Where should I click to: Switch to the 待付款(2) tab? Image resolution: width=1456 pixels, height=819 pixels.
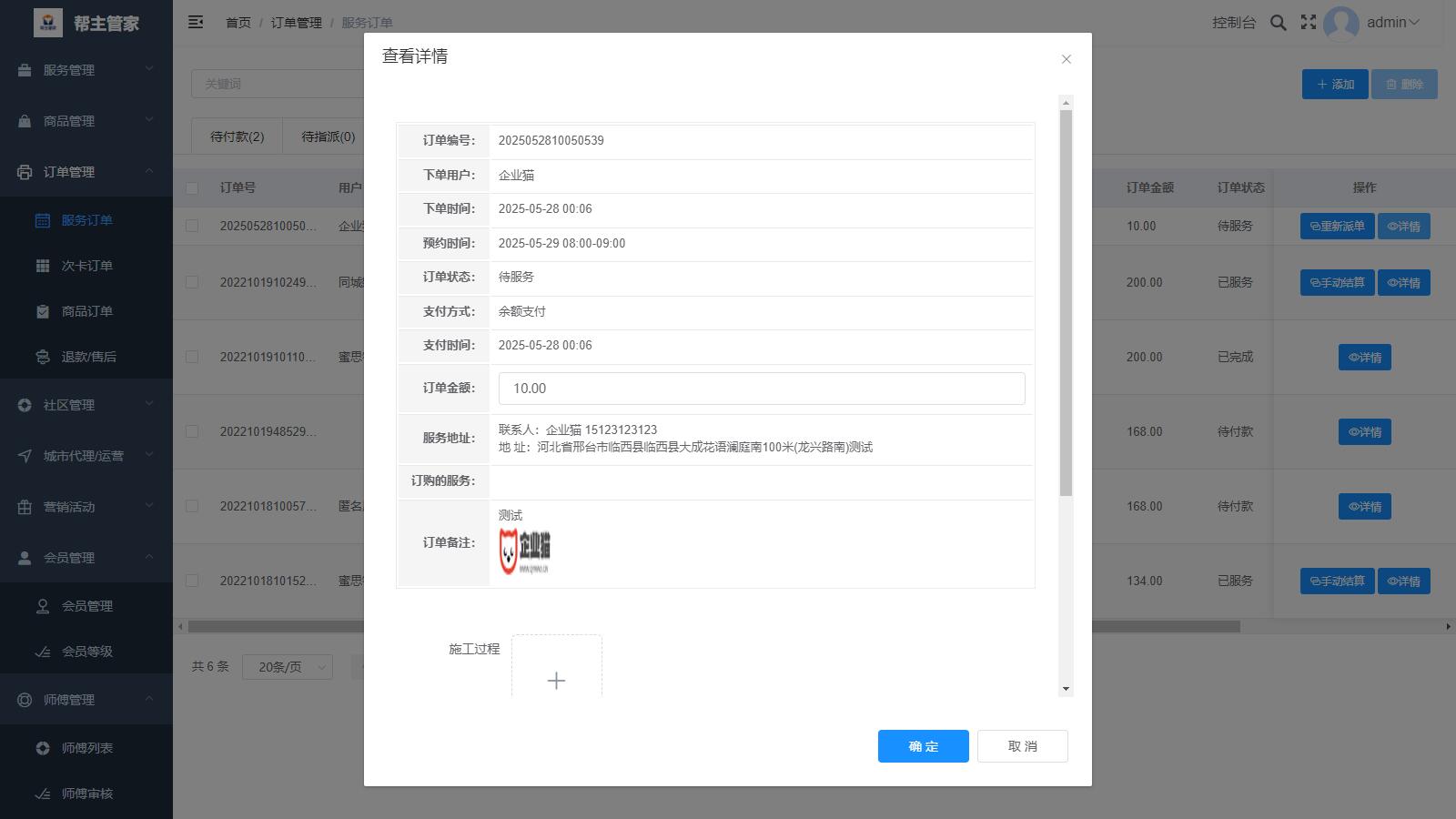[x=238, y=136]
